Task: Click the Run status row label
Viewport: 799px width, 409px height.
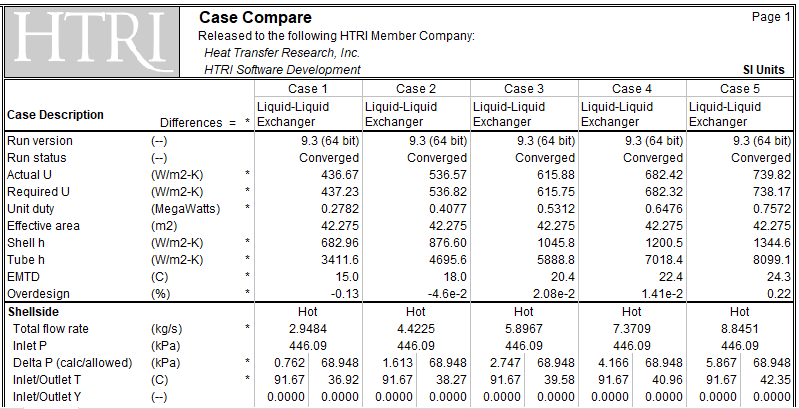Action: [x=37, y=158]
